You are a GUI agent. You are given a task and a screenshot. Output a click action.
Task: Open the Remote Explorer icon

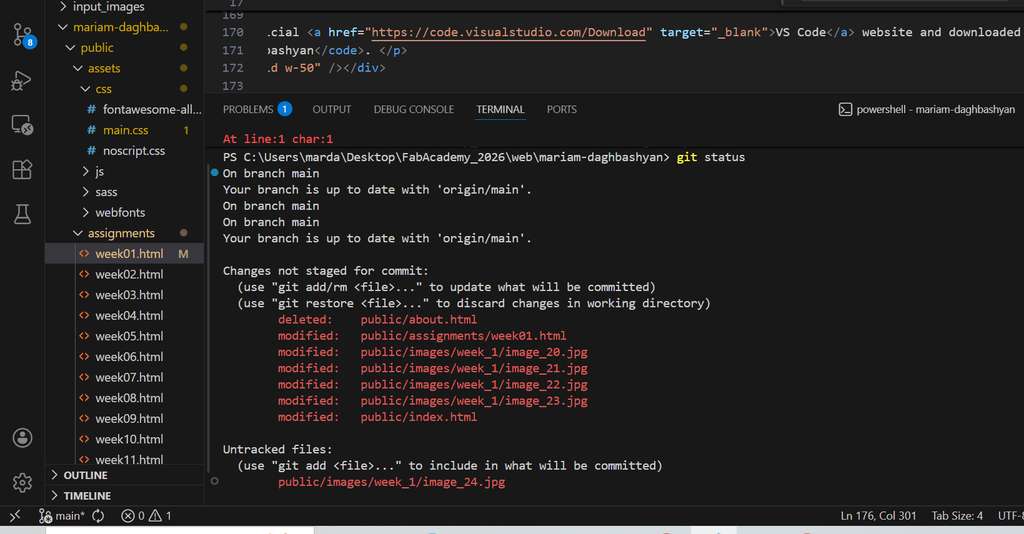click(x=22, y=125)
